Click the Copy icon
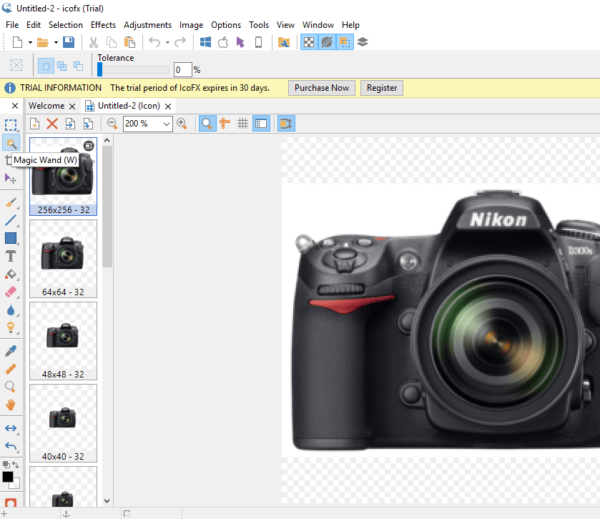The height and width of the screenshot is (519, 600). point(111,42)
